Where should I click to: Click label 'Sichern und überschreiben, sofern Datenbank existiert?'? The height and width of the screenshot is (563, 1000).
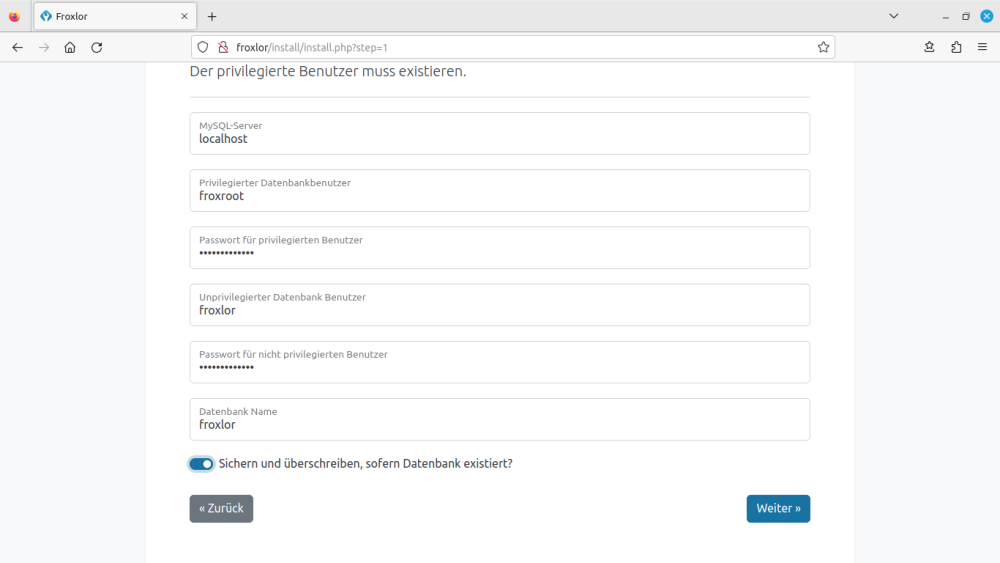(x=365, y=464)
